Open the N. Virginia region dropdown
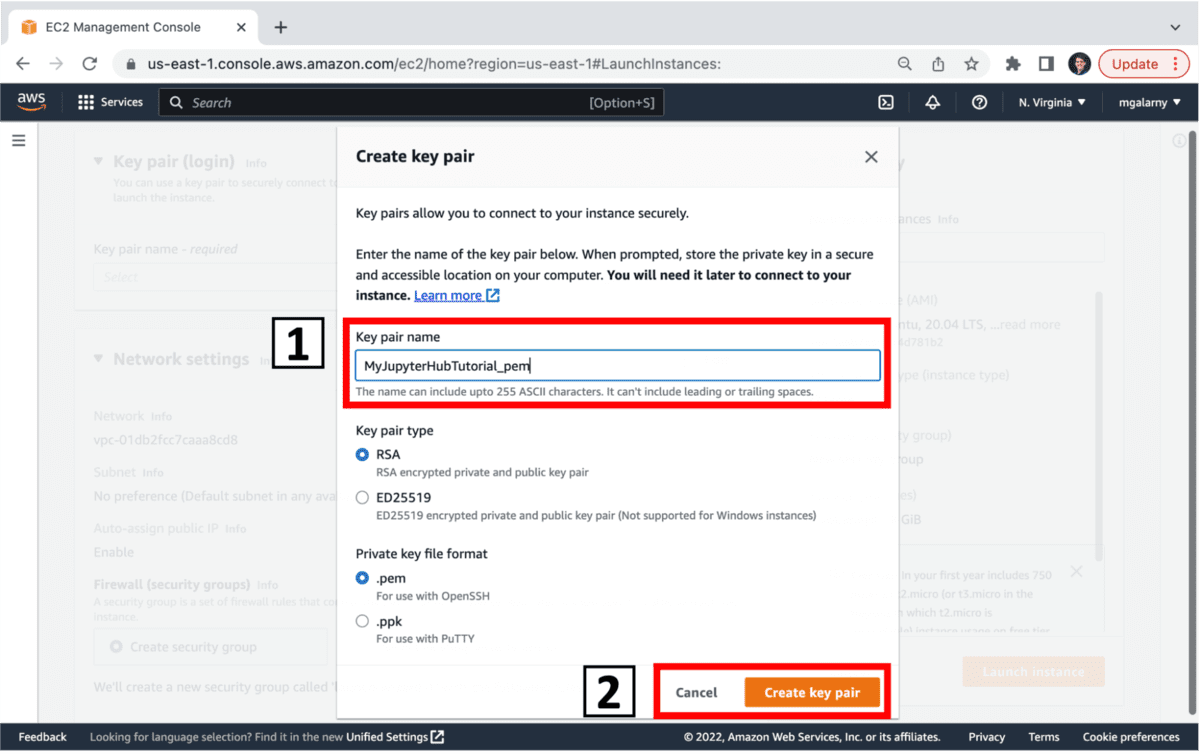The image size is (1200, 754). pos(1052,102)
